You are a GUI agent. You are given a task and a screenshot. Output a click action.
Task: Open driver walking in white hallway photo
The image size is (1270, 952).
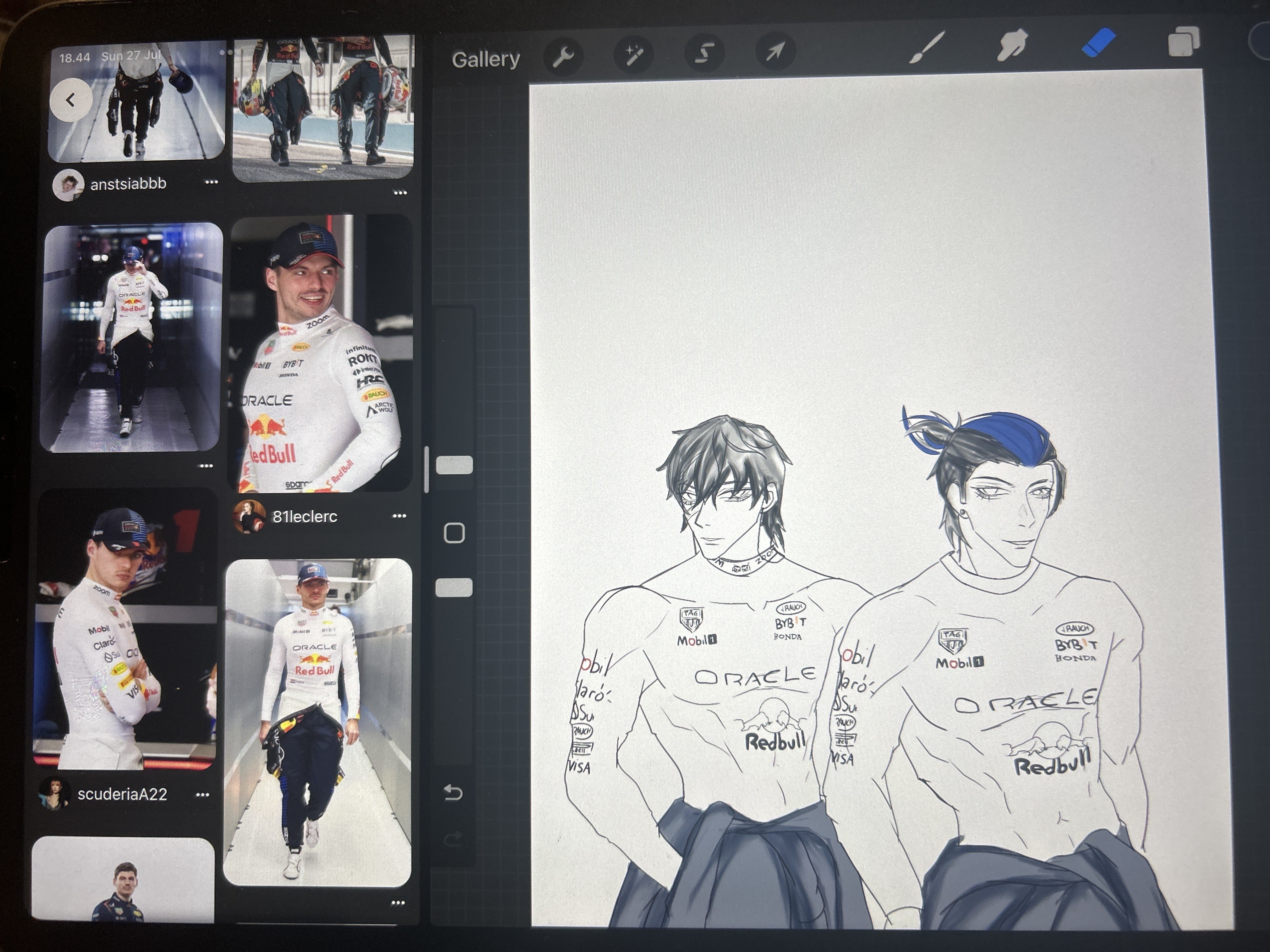317,722
